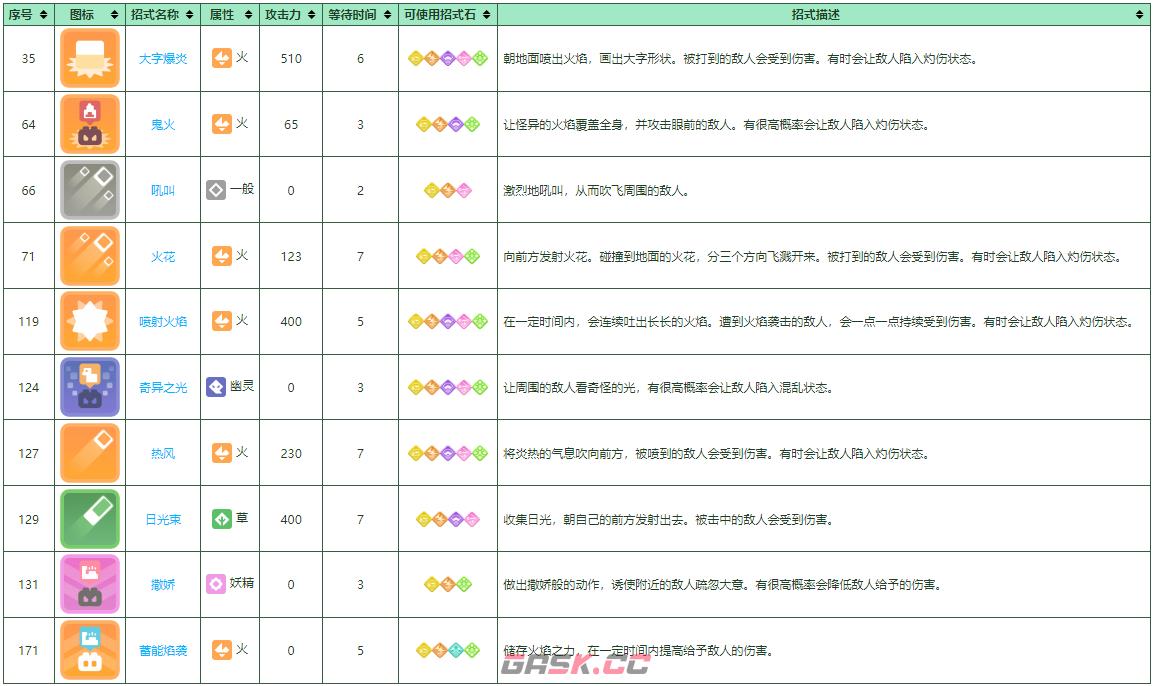Select serial number 171 cell

click(x=29, y=650)
